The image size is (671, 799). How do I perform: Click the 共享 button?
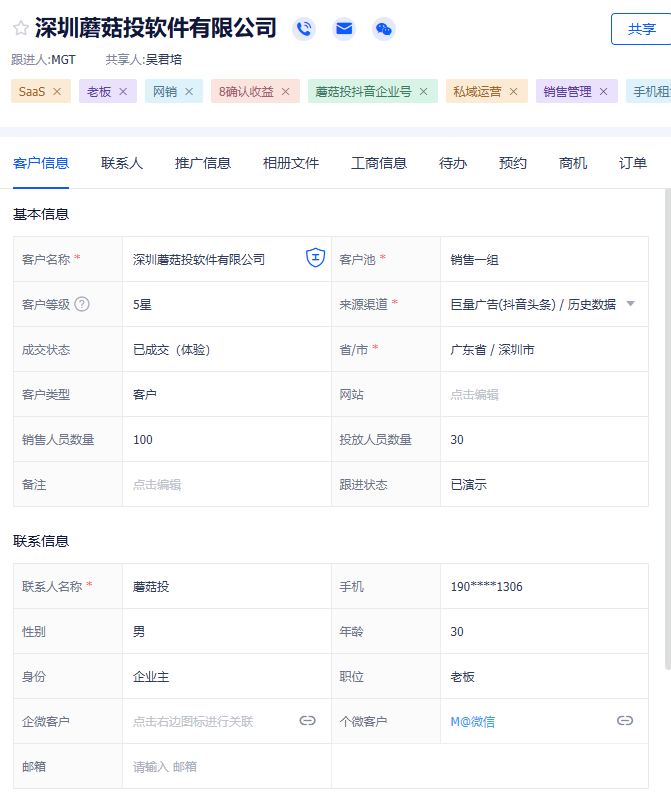pyautogui.click(x=641, y=29)
